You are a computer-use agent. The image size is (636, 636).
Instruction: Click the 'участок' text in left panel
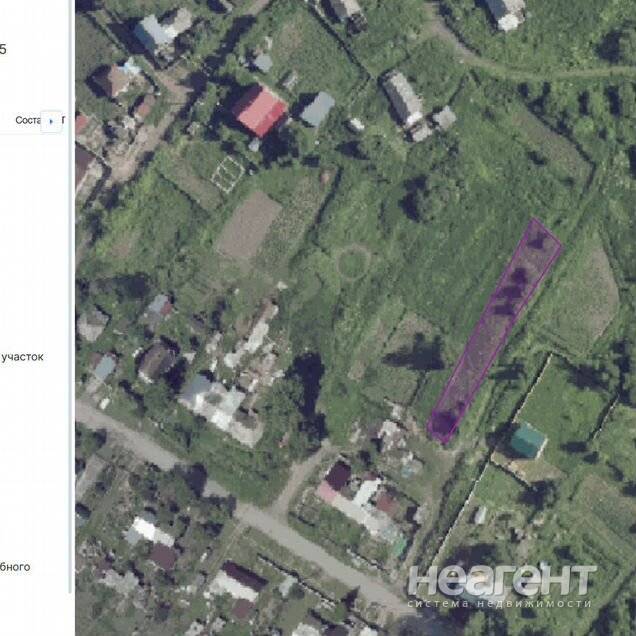coord(22,356)
